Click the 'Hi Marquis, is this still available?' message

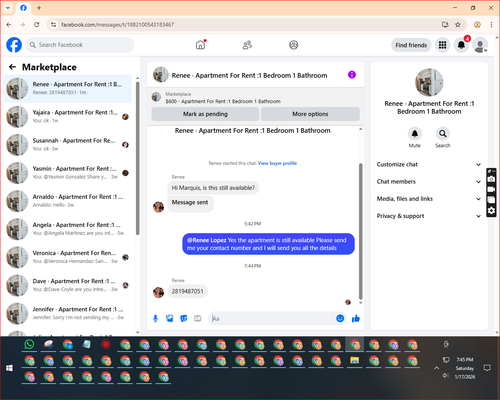(x=213, y=188)
